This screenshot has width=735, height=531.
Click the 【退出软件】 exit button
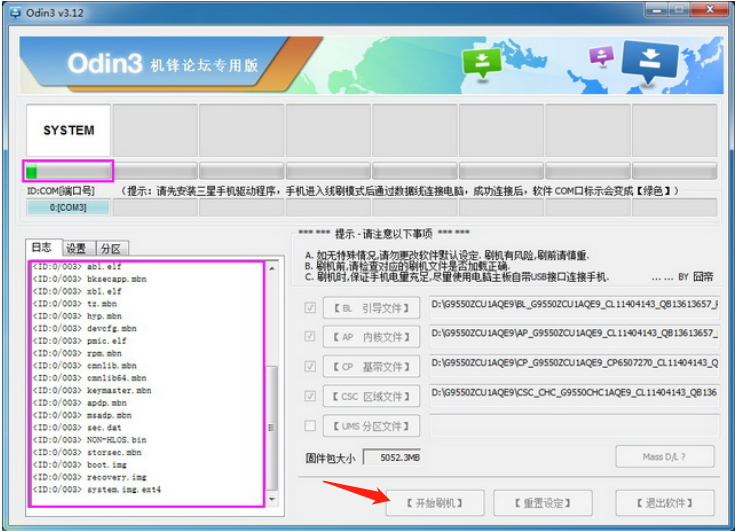point(665,503)
